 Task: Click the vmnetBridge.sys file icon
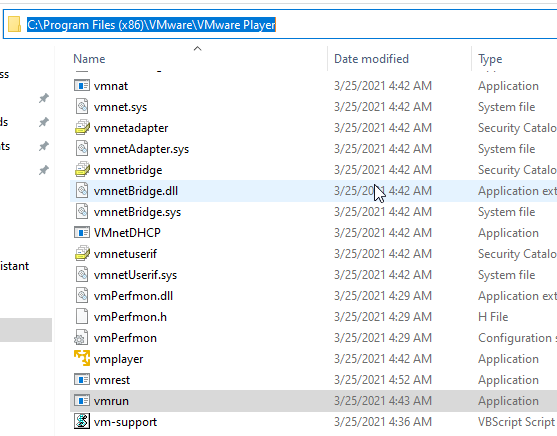pos(82,211)
